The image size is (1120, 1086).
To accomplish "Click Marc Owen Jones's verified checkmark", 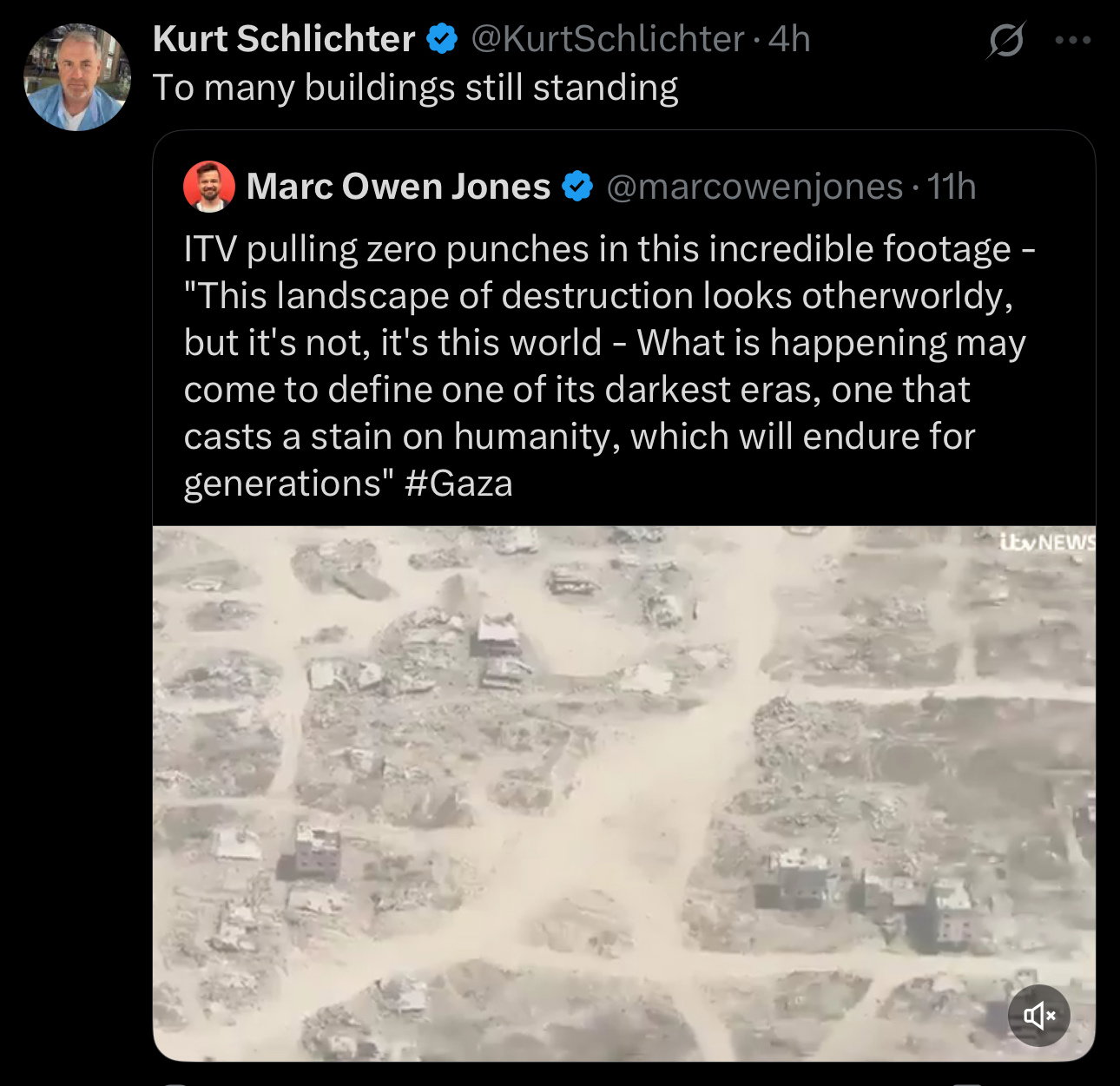I will point(577,186).
